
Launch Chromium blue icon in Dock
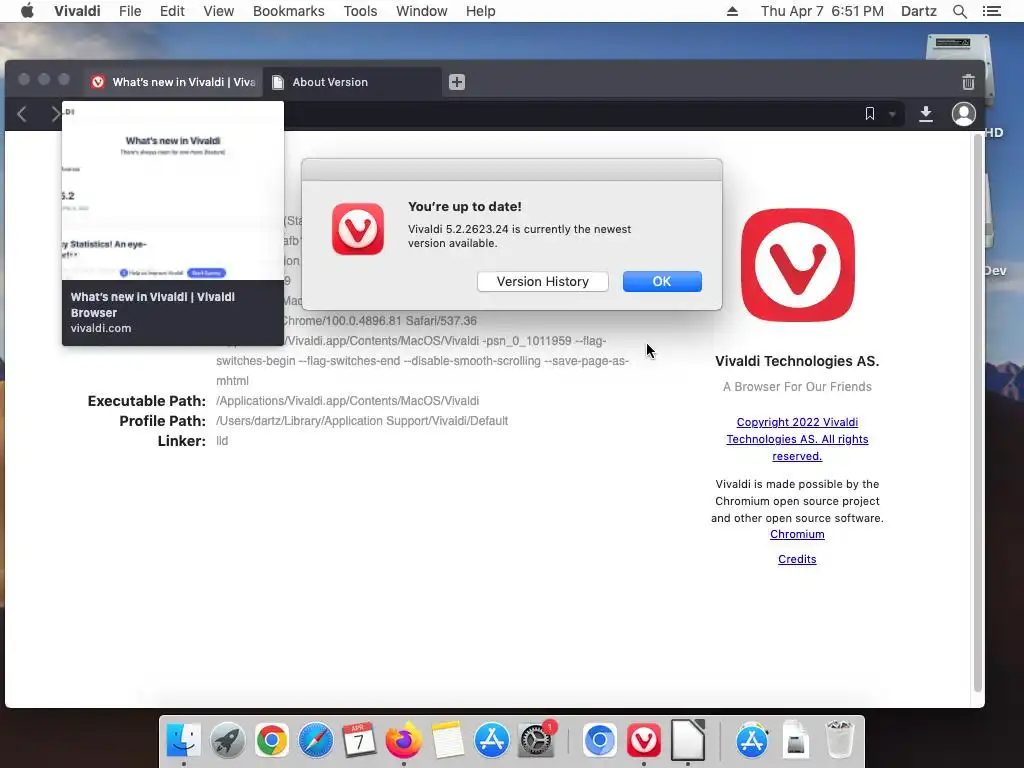point(600,741)
